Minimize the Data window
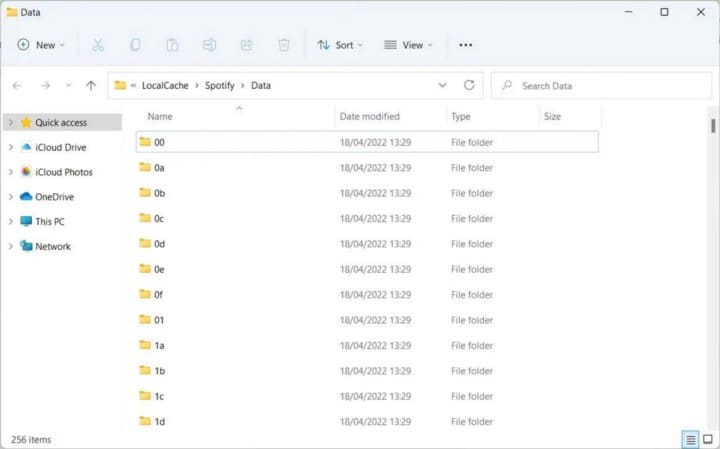The image size is (720, 449). (629, 12)
